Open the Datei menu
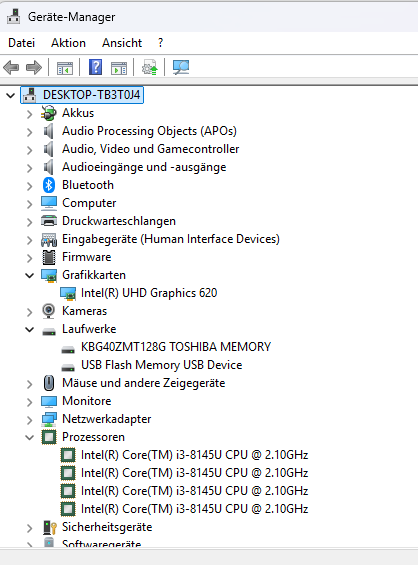Screen dimensions: 418x565 [22, 43]
